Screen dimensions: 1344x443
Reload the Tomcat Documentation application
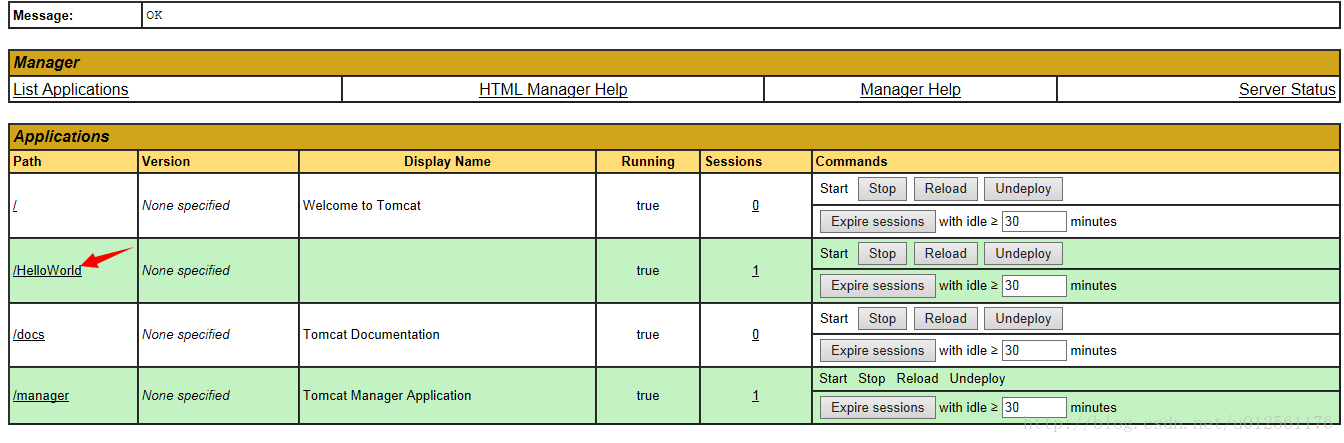(x=945, y=319)
